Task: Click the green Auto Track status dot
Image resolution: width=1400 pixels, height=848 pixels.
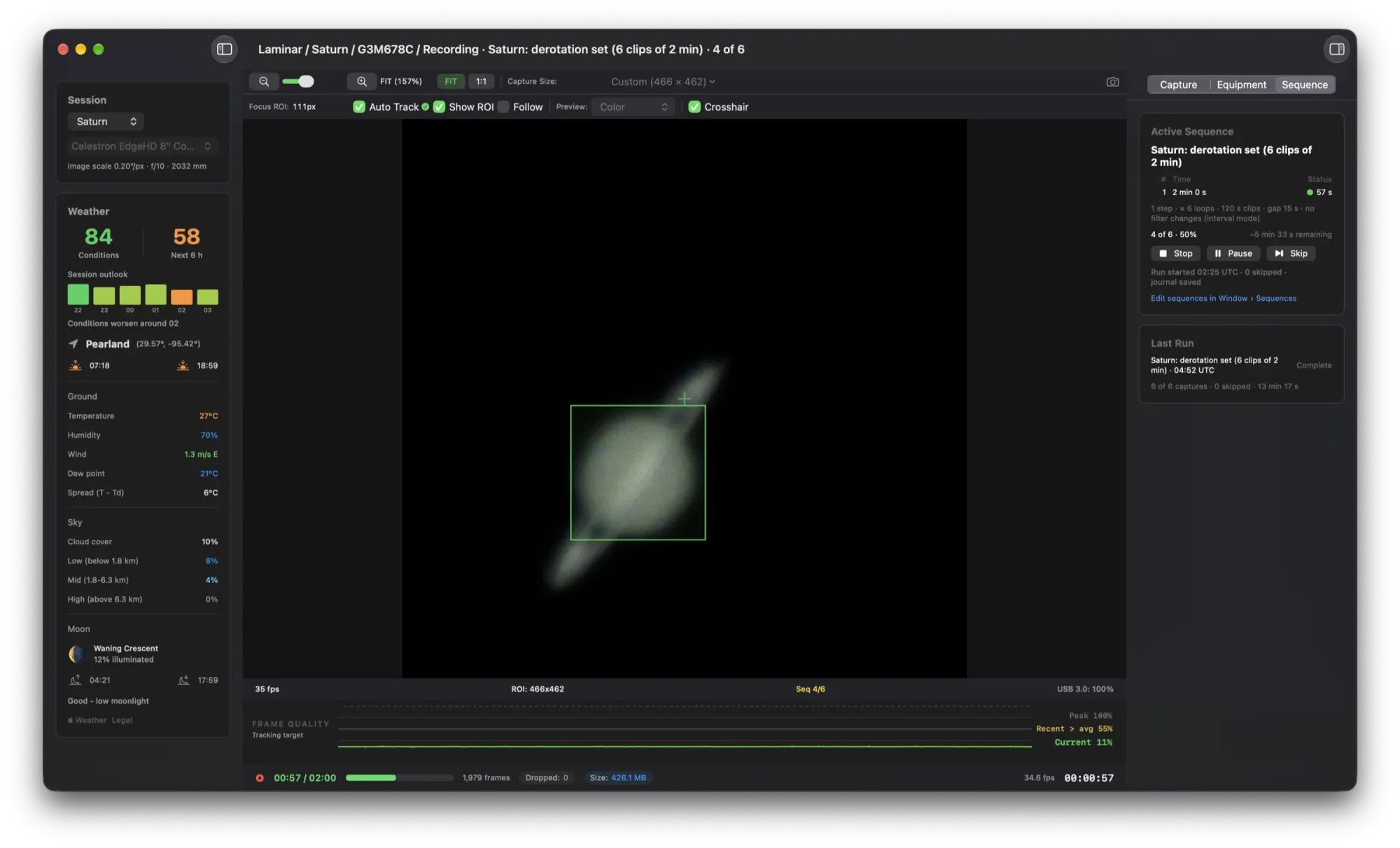Action: point(425,107)
